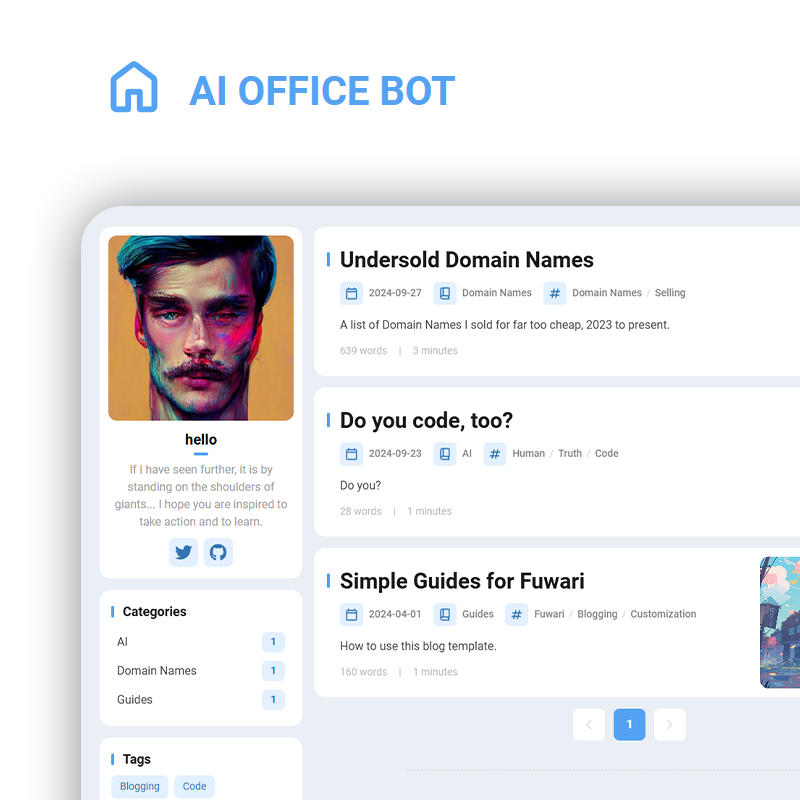Select the Fuwari tag
Image resolution: width=800 pixels, height=800 pixels.
click(549, 614)
